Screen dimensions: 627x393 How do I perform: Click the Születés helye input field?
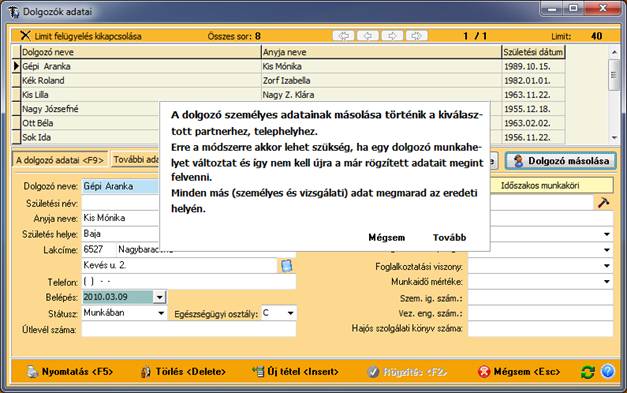point(121,234)
